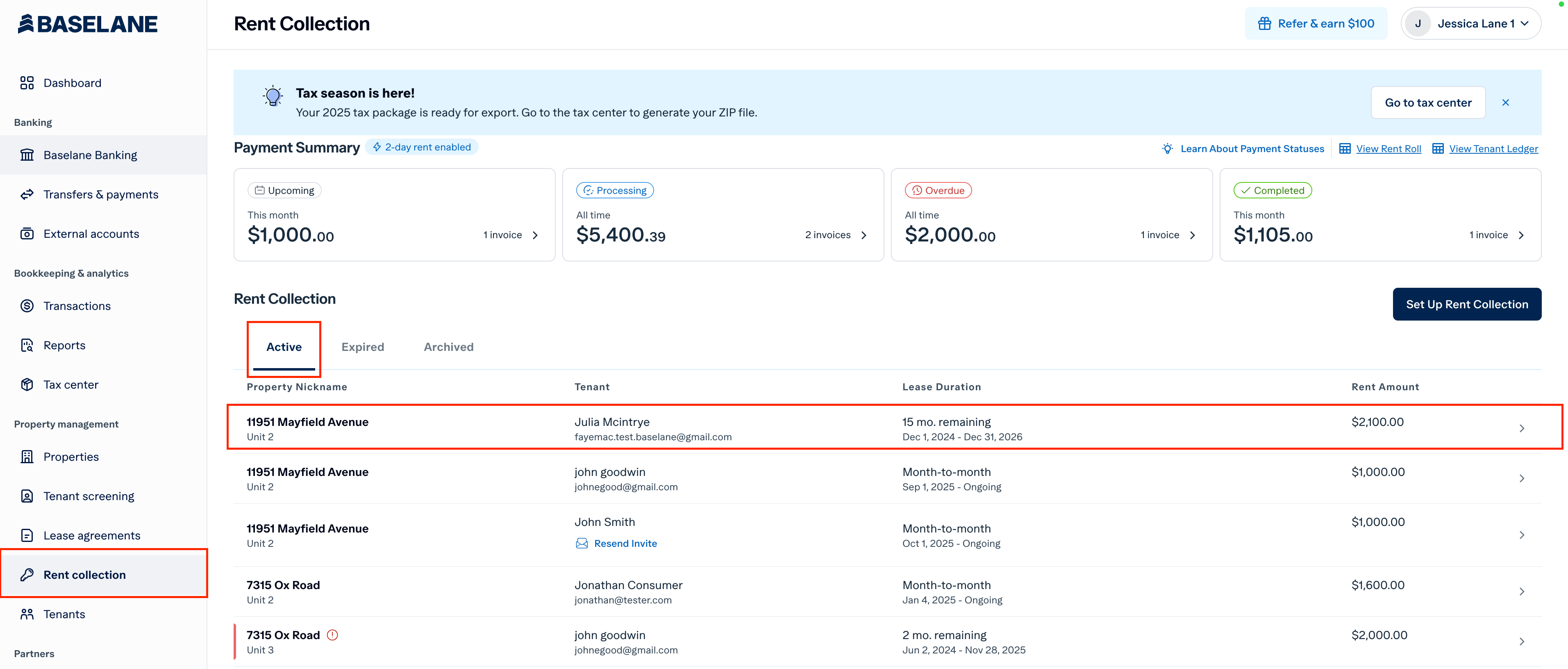Click the red overdue alert icon beside 7315 Ox Road
The height and width of the screenshot is (669, 1568).
point(332,635)
